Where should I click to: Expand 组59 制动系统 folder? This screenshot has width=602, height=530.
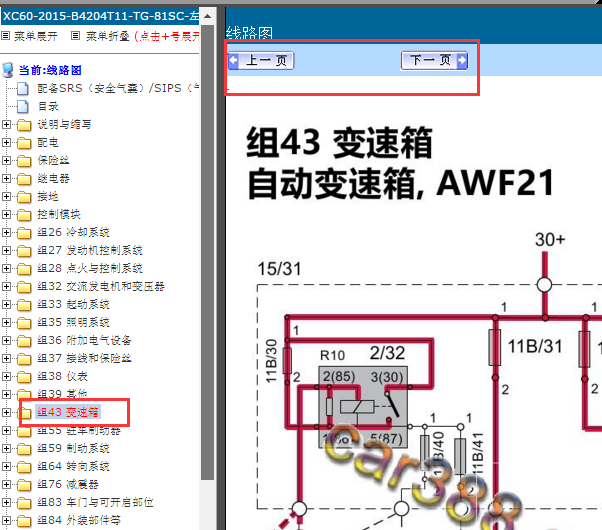tap(6, 448)
